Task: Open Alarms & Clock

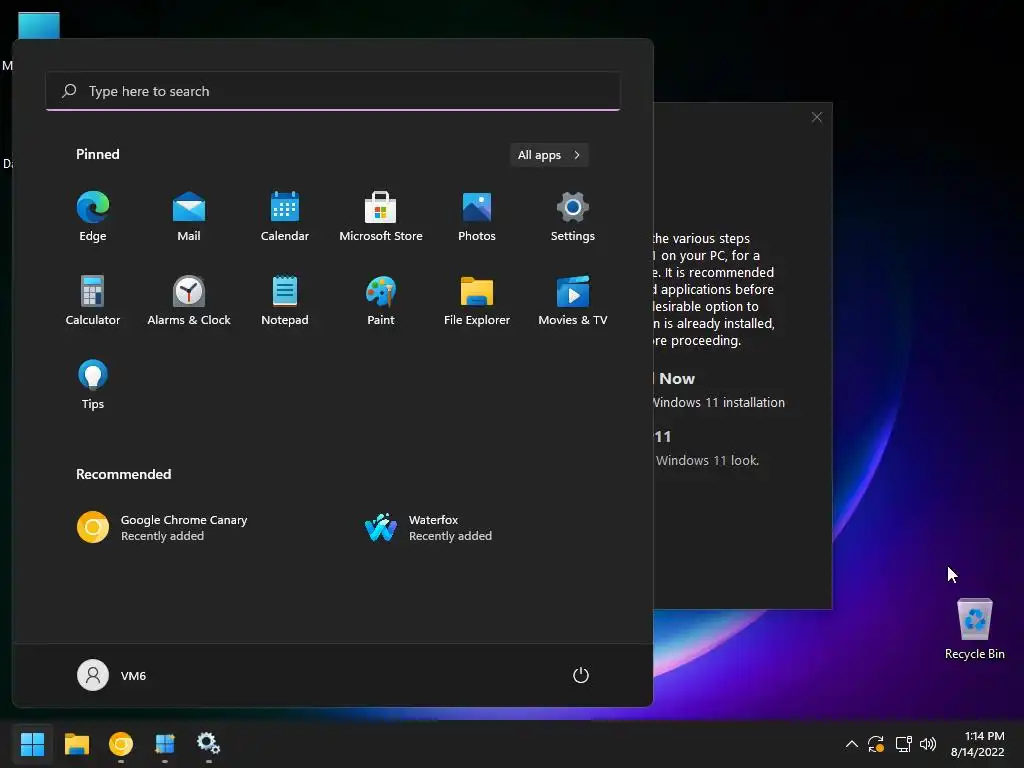Action: 189,300
